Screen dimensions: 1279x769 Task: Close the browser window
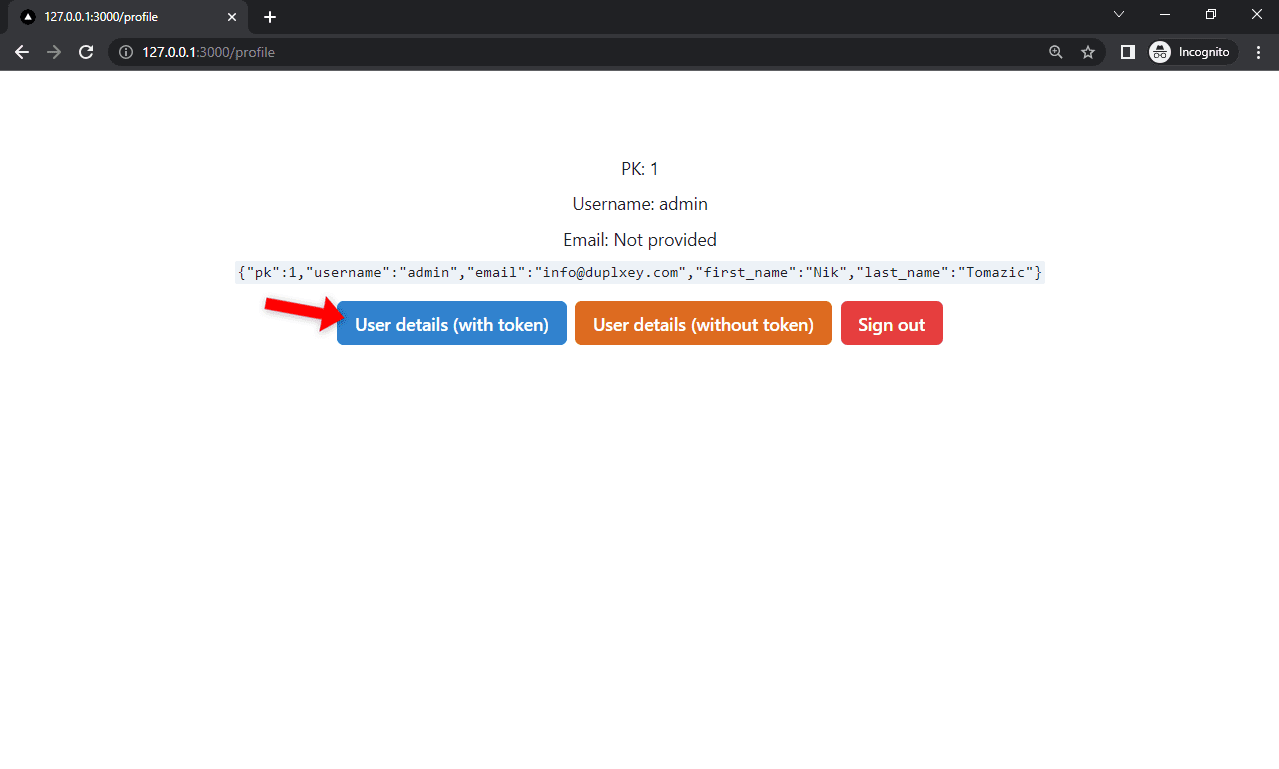point(1256,14)
